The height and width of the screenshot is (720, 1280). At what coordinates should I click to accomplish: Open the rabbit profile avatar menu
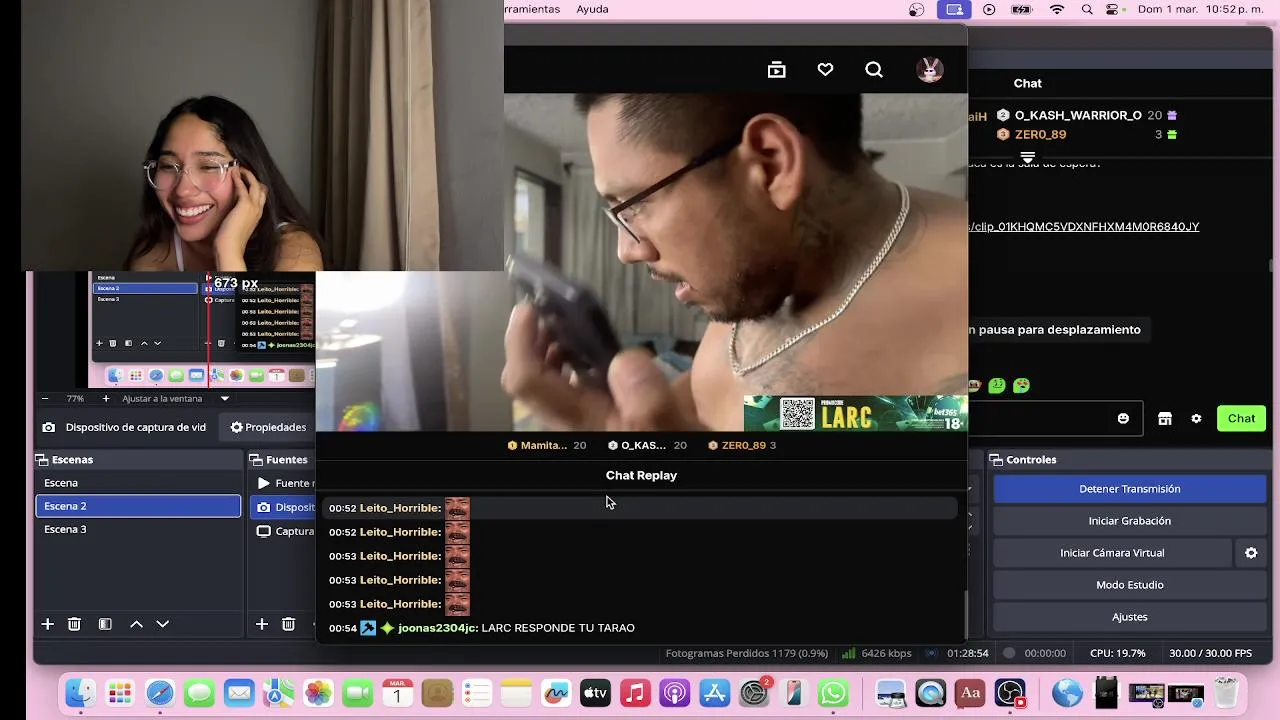(x=930, y=69)
